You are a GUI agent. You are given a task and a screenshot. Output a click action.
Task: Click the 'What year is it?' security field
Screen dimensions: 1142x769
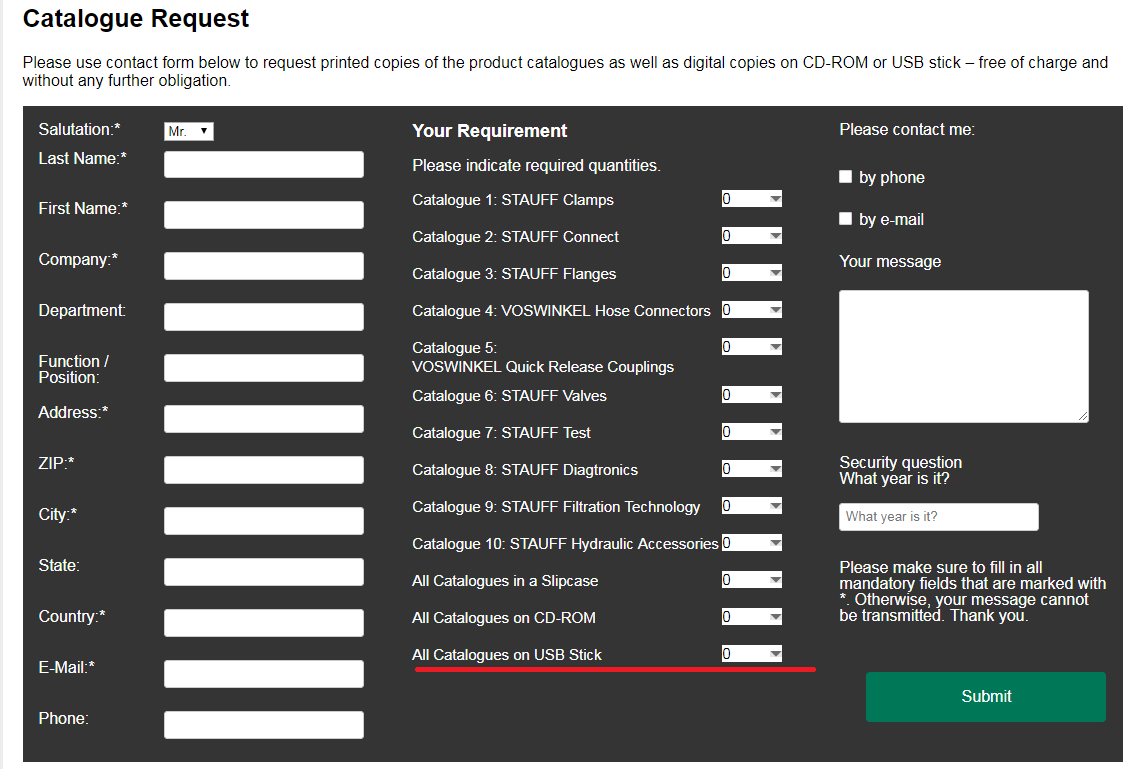939,516
